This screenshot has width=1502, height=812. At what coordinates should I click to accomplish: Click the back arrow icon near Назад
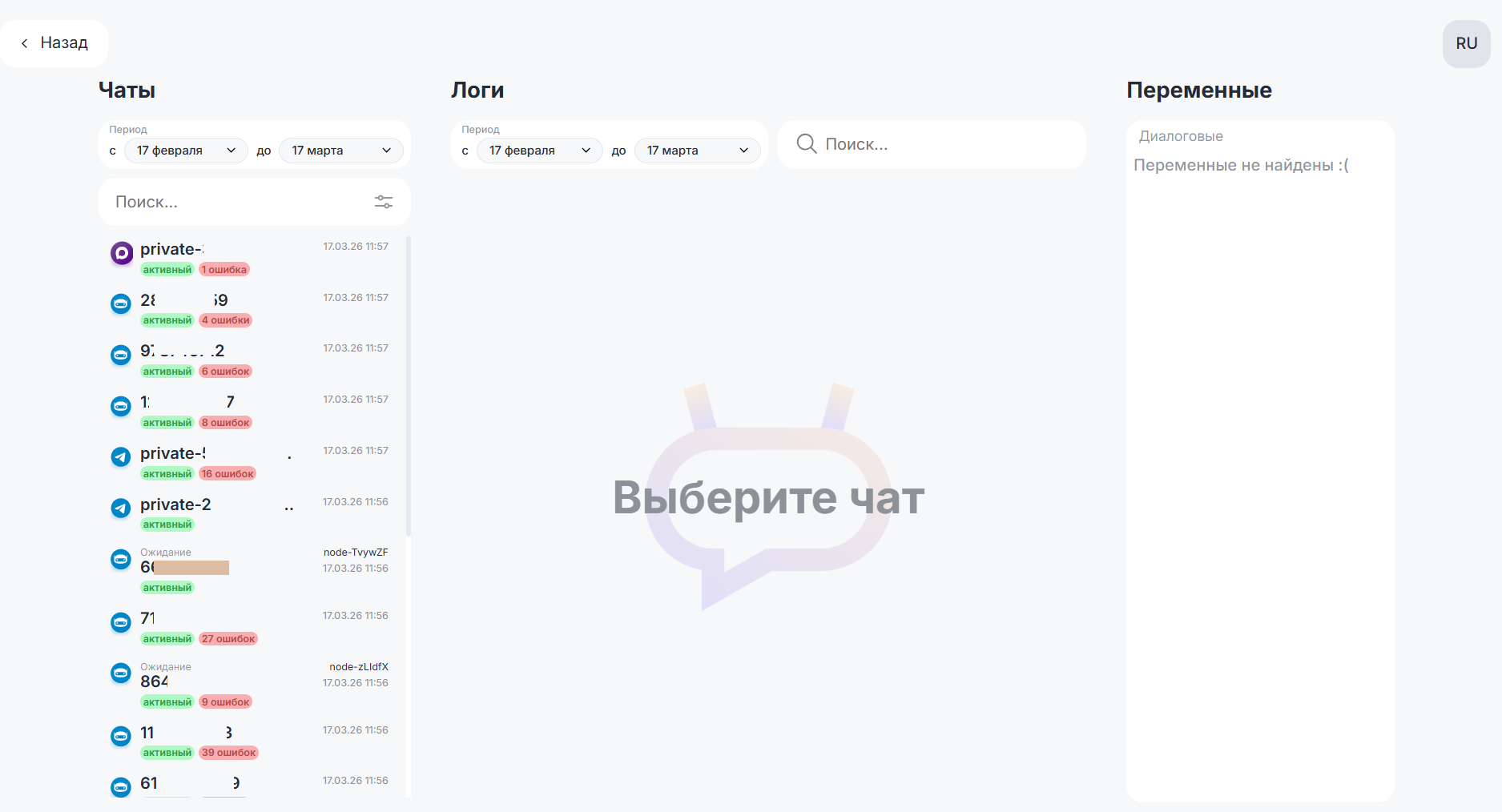coord(25,43)
